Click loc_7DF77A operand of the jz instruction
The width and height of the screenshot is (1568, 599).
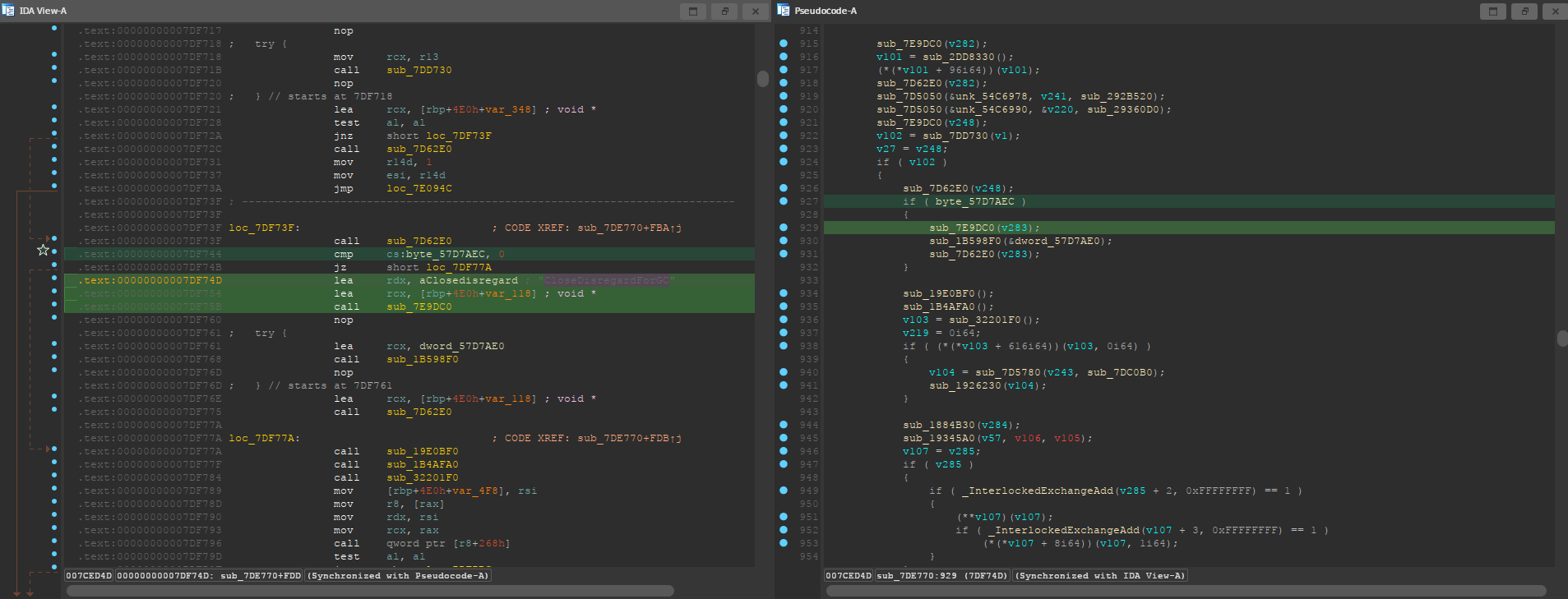pyautogui.click(x=459, y=267)
